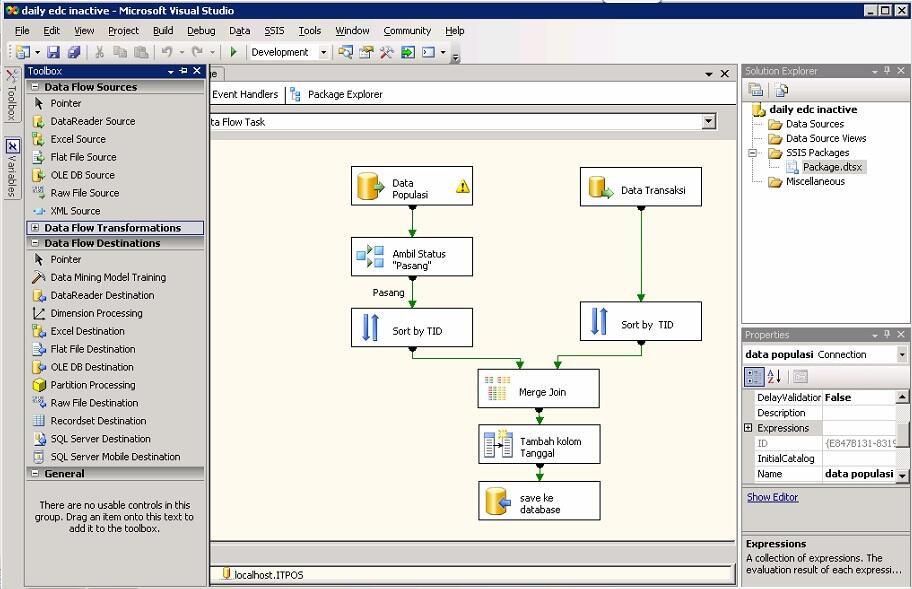
Task: Collapse the SSIS Packages tree node
Action: [x=752, y=153]
